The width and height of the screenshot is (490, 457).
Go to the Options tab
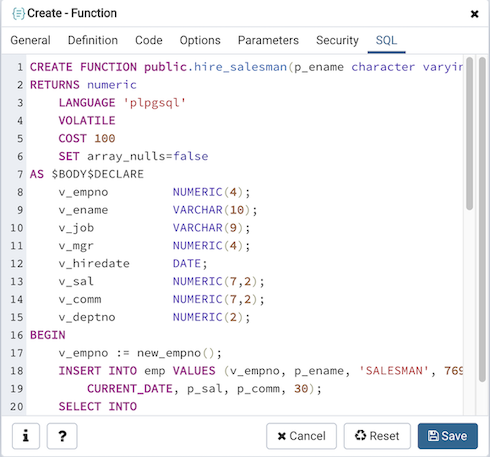[x=200, y=40]
